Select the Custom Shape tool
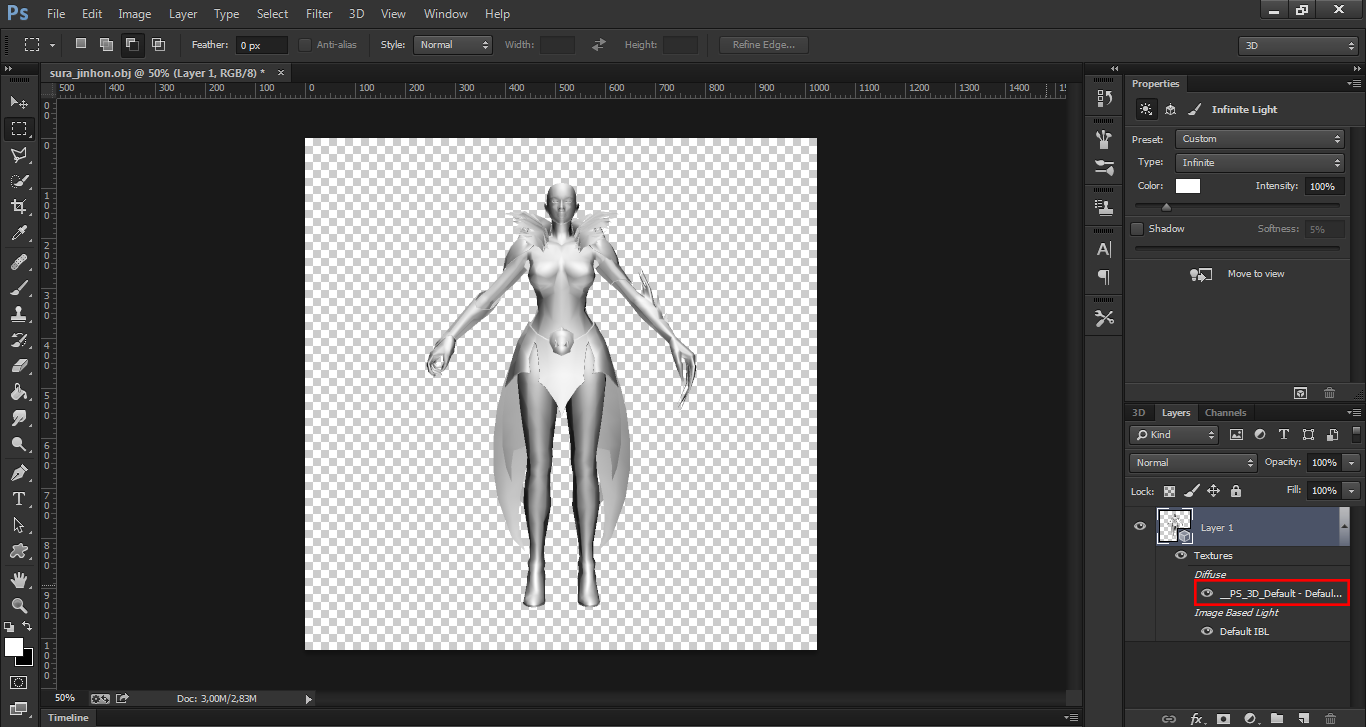This screenshot has width=1366, height=727. [19, 550]
